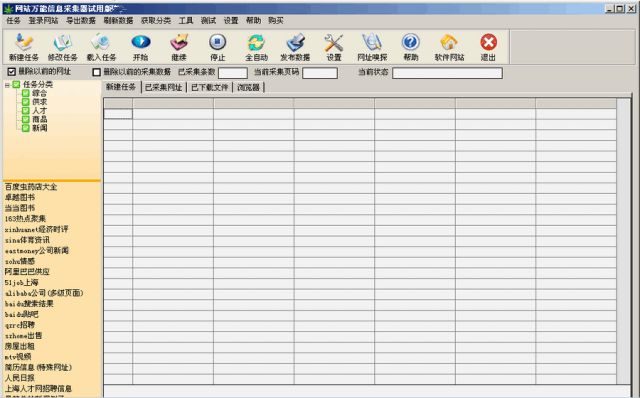Open 软件网站 house toolbar icon

click(x=449, y=42)
